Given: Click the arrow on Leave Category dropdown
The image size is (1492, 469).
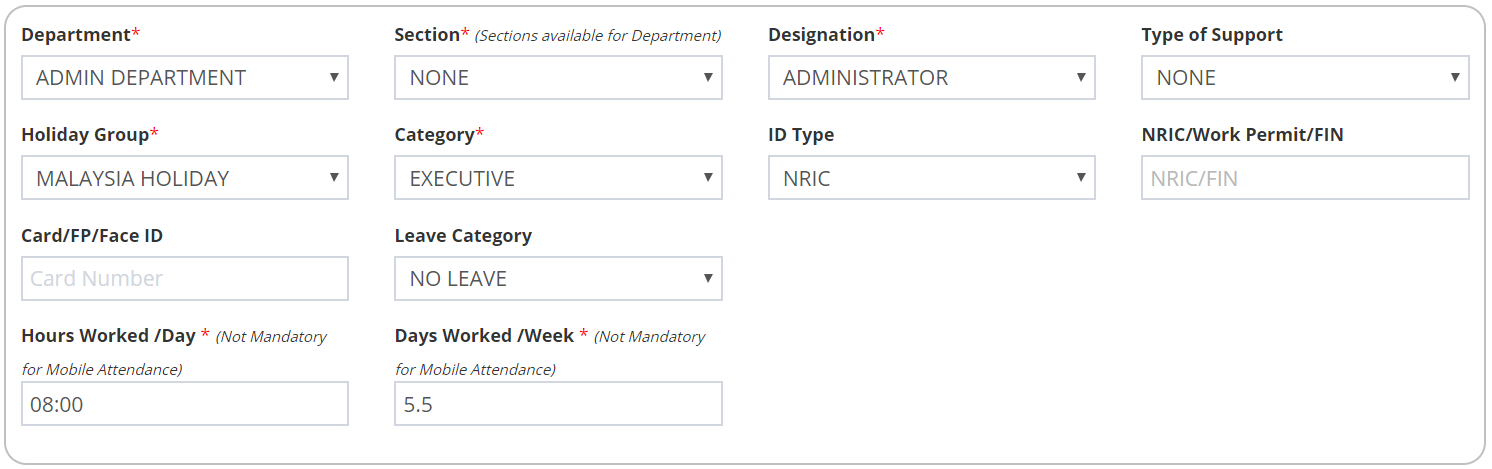Looking at the screenshot, I should coord(708,278).
